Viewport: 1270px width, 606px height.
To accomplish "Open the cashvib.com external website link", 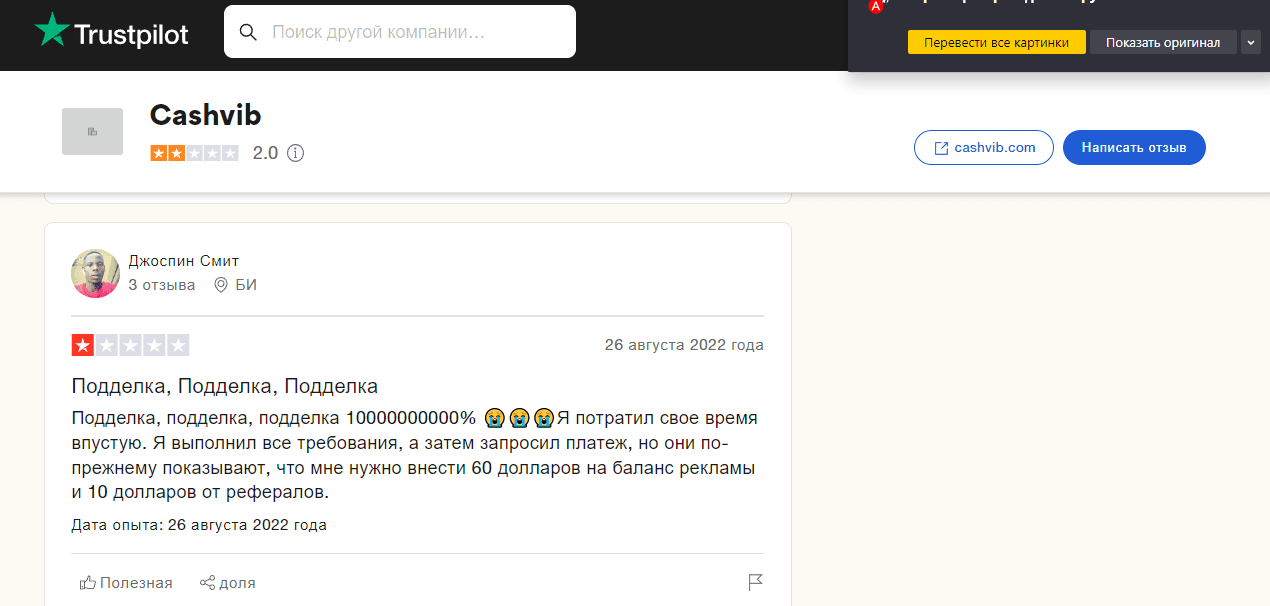I will (x=983, y=147).
